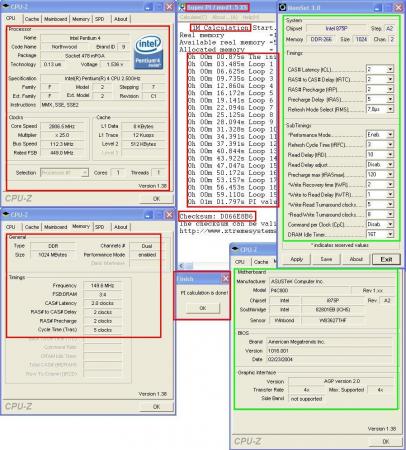
Task: Expand the Performance Mode dropdown in MemSet
Action: [390, 135]
